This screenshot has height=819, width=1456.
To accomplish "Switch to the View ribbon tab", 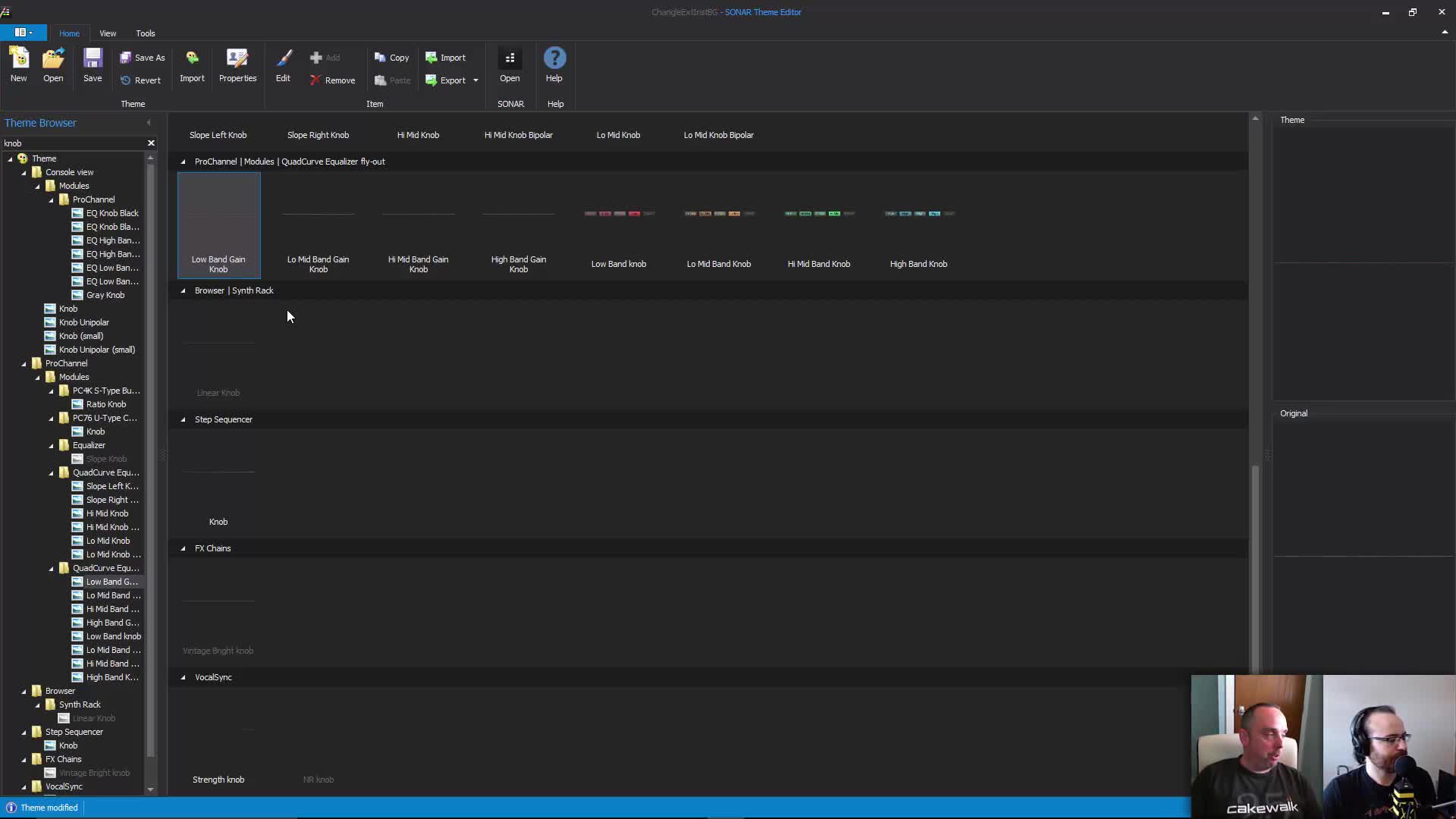I will [x=108, y=33].
